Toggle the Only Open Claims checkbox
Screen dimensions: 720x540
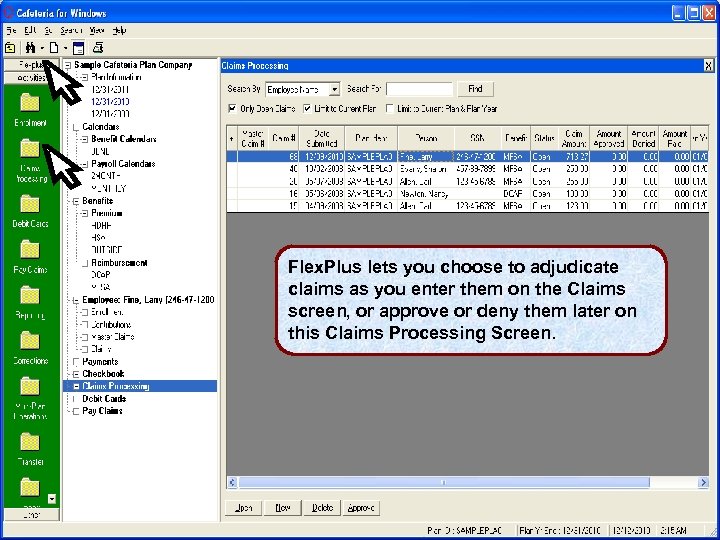pos(232,109)
